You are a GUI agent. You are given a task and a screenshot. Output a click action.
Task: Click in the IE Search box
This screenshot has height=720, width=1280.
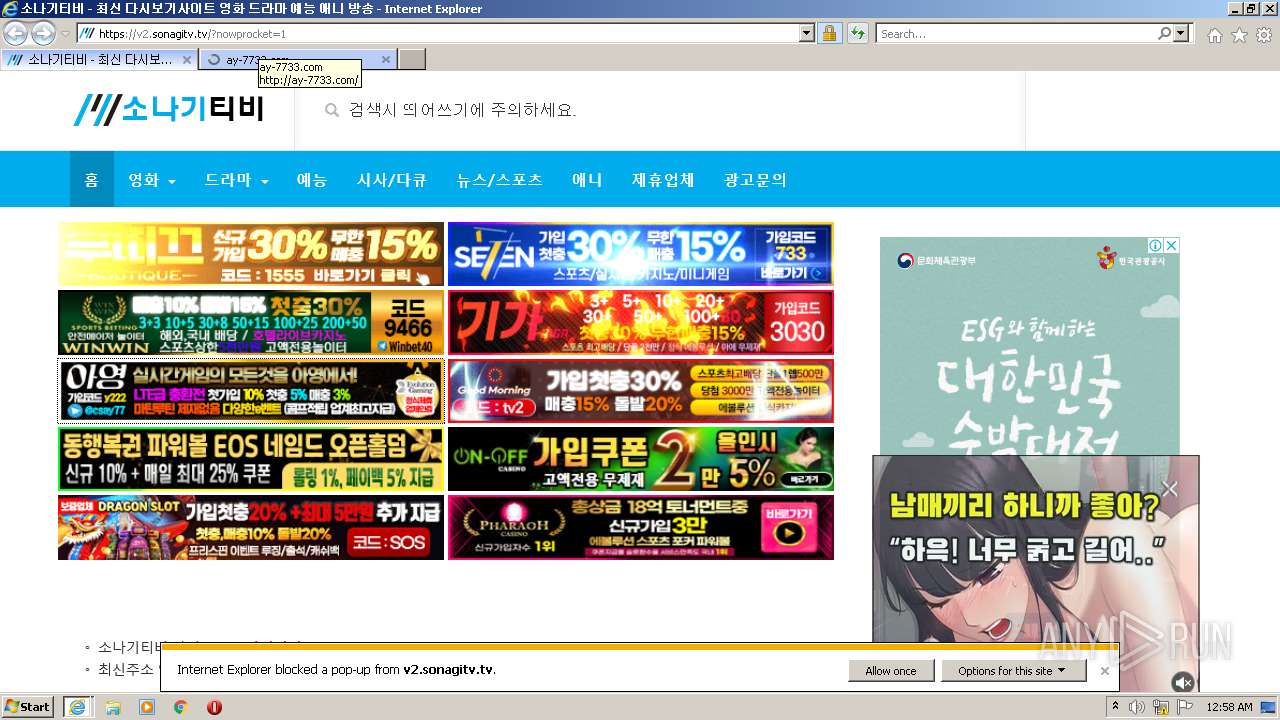(1016, 33)
